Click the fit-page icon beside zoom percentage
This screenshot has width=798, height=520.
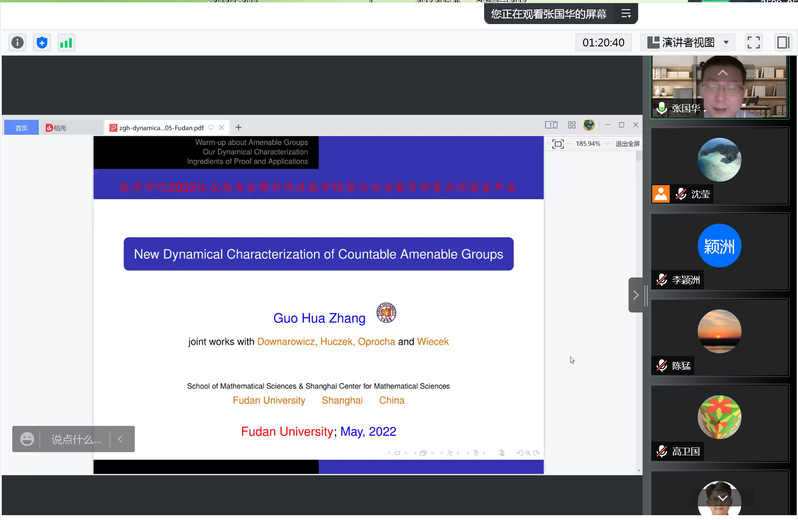click(x=558, y=144)
